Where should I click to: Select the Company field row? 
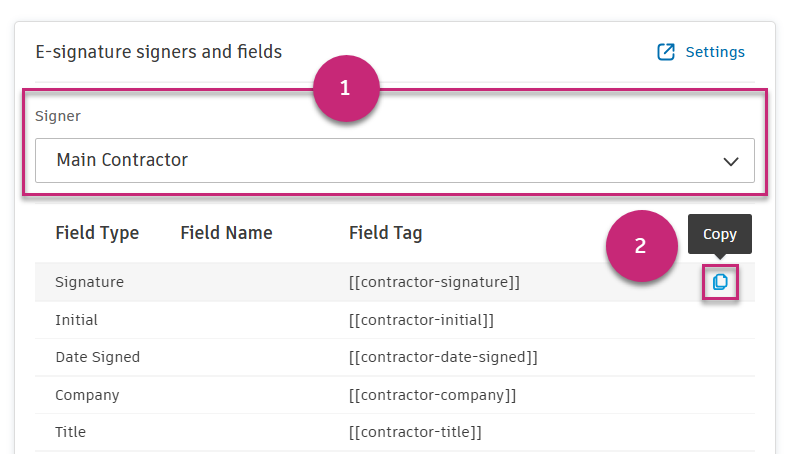[x=87, y=395]
